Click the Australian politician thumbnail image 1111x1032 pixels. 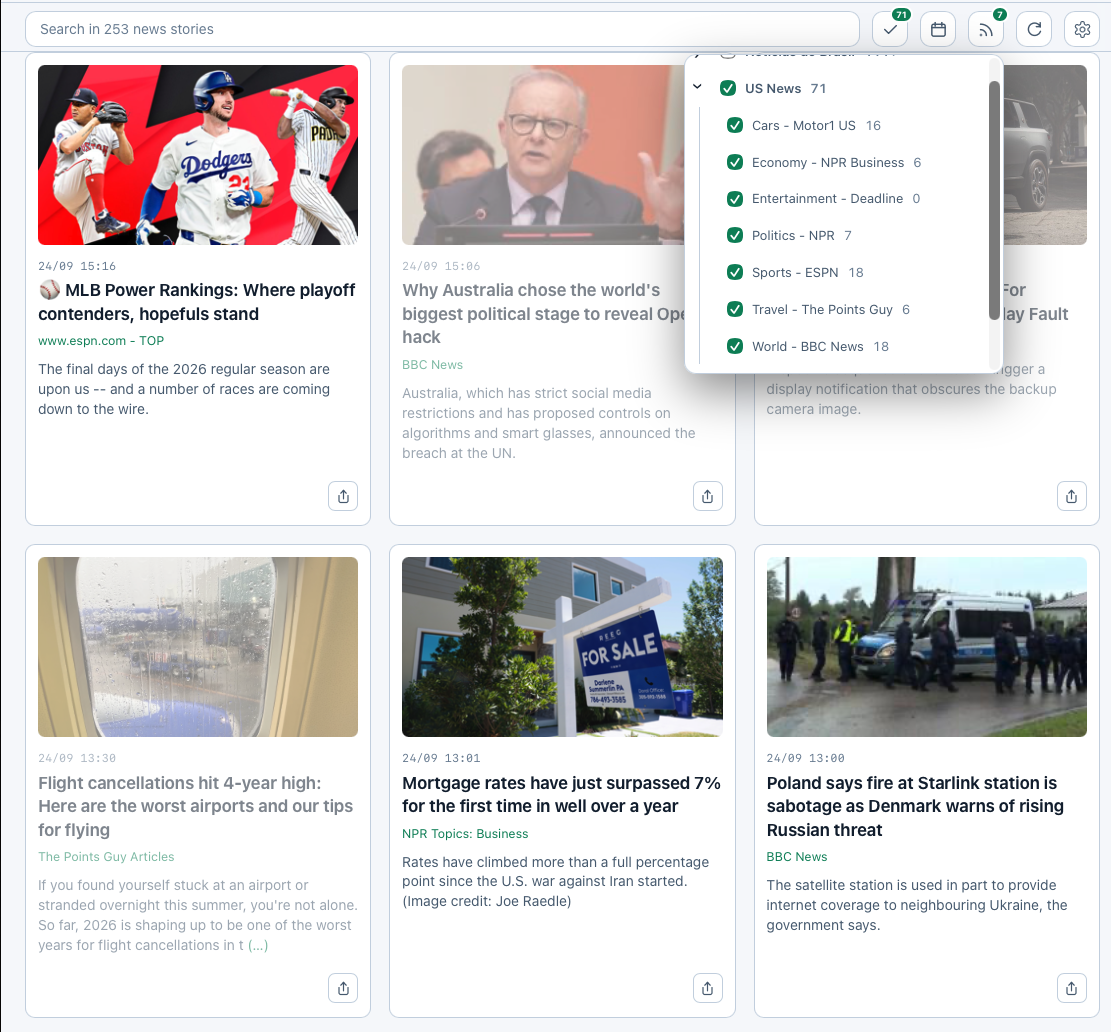543,155
